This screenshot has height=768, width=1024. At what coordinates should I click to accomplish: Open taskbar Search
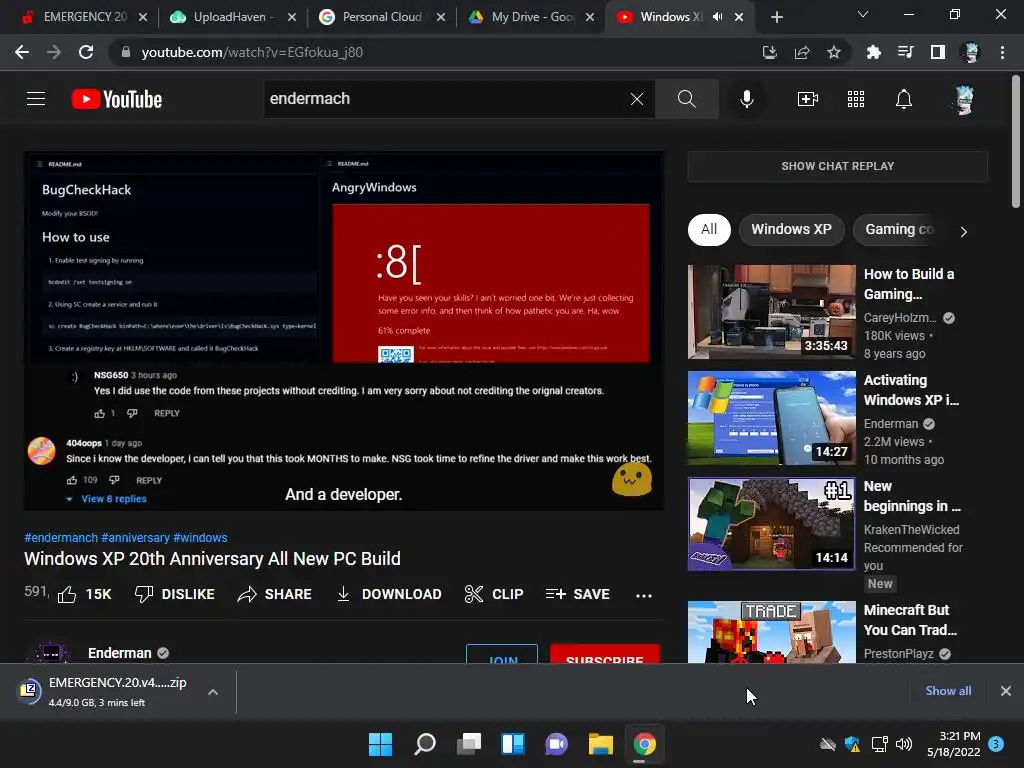tap(424, 744)
